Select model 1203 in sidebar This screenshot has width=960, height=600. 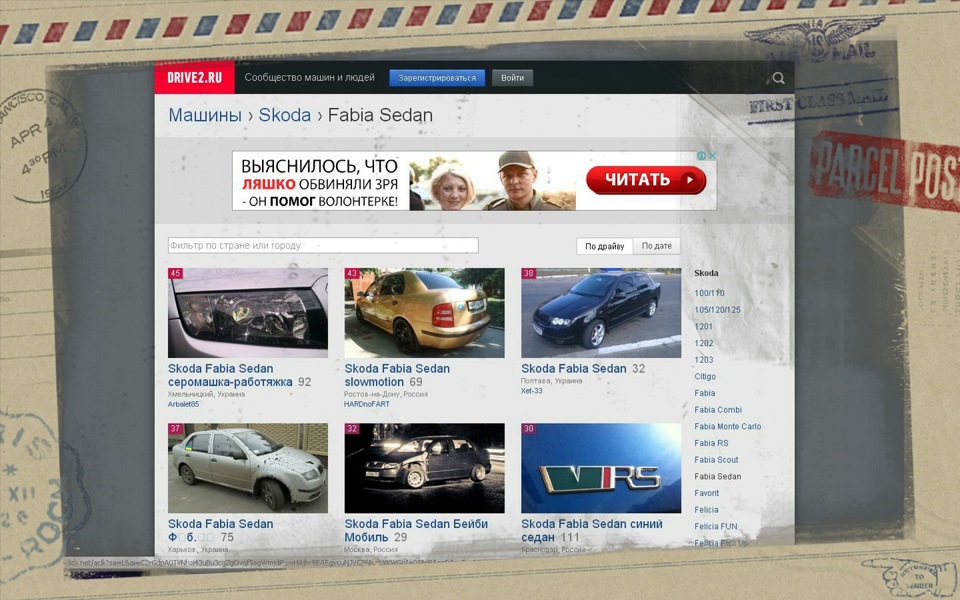coord(703,359)
